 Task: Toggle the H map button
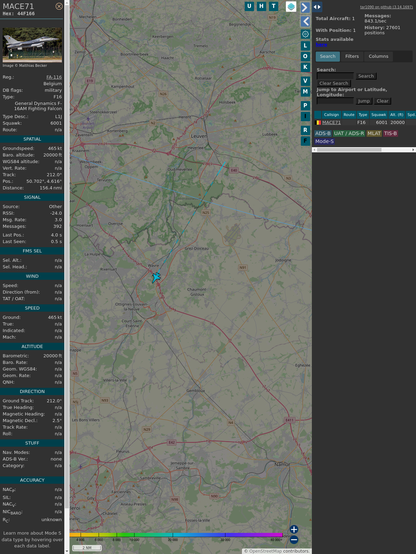[261, 6]
